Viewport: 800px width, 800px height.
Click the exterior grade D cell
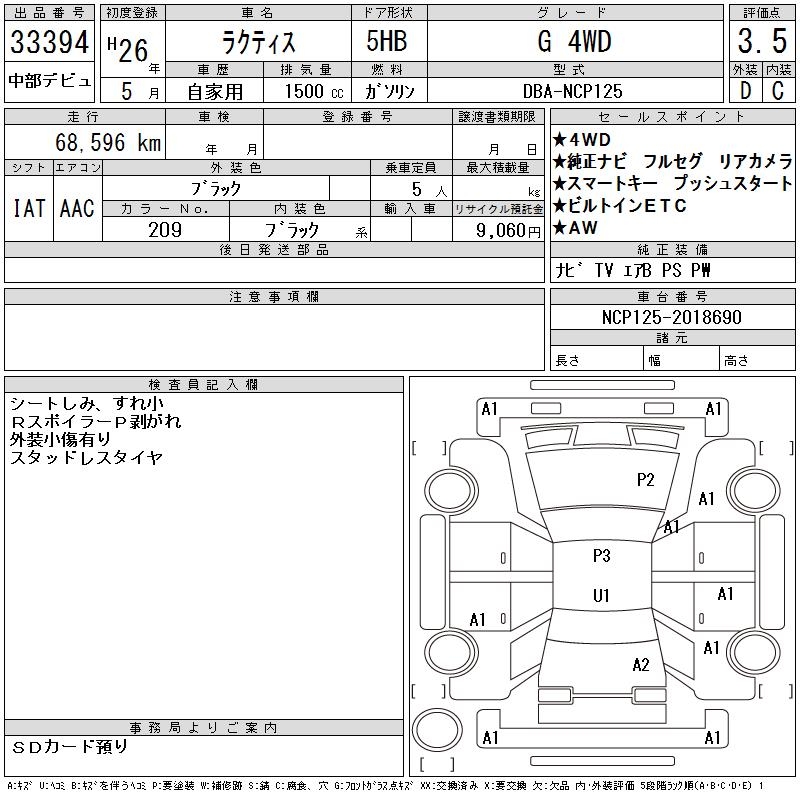(x=744, y=90)
